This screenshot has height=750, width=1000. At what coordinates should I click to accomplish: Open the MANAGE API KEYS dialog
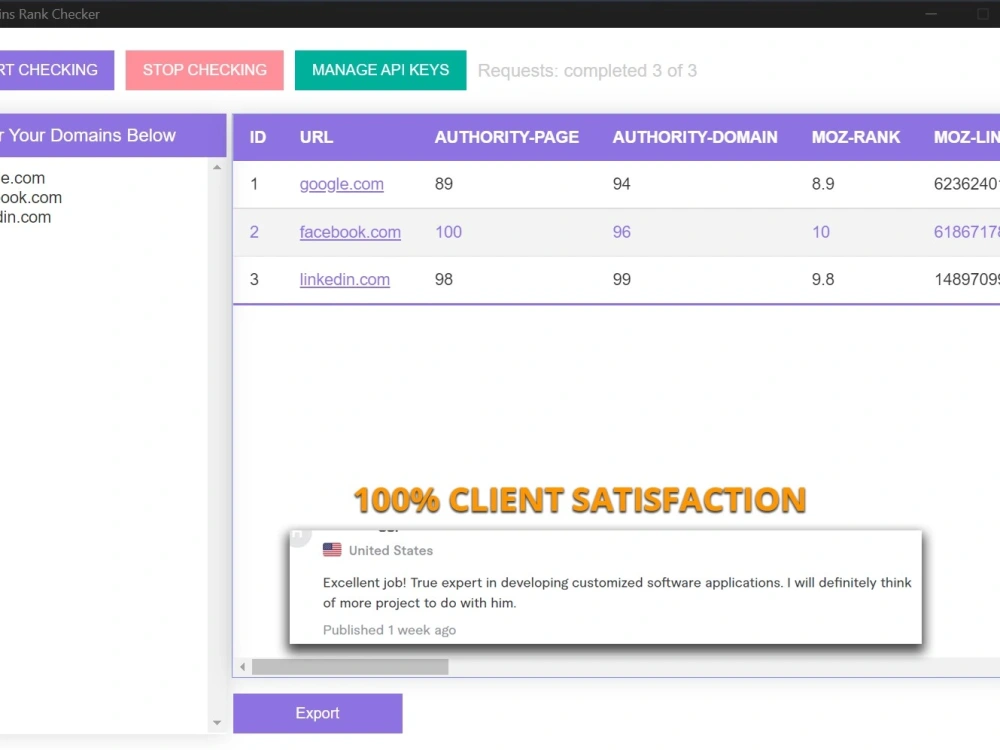click(380, 70)
